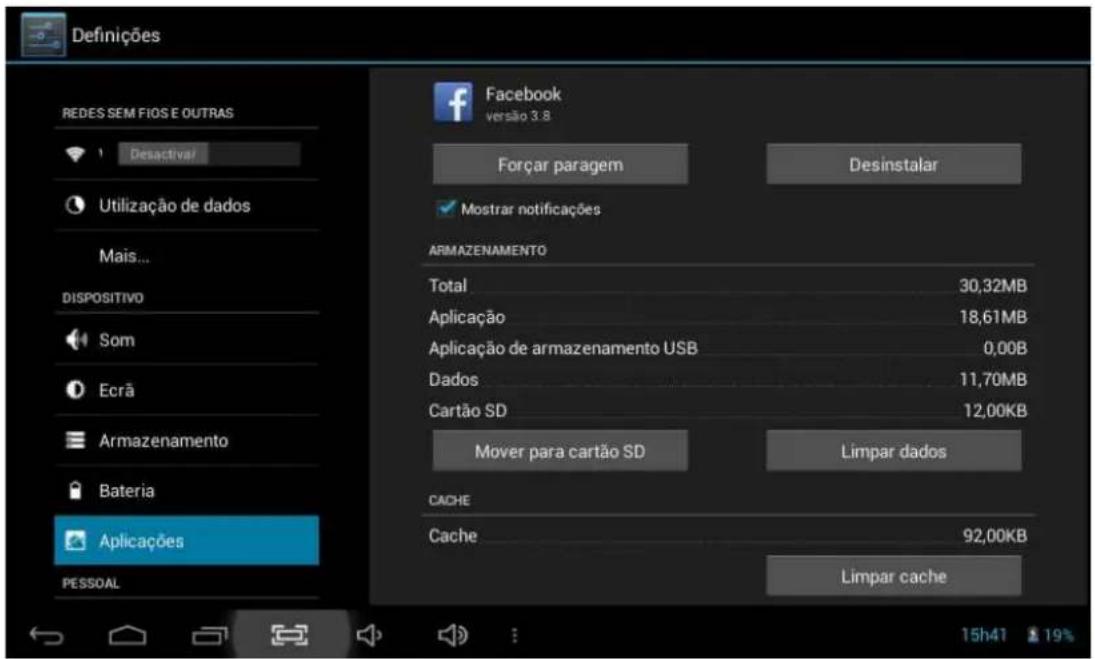Viewport: 1095px width, 659px height.
Task: Tap the screenshot capture icon
Action: click(290, 635)
